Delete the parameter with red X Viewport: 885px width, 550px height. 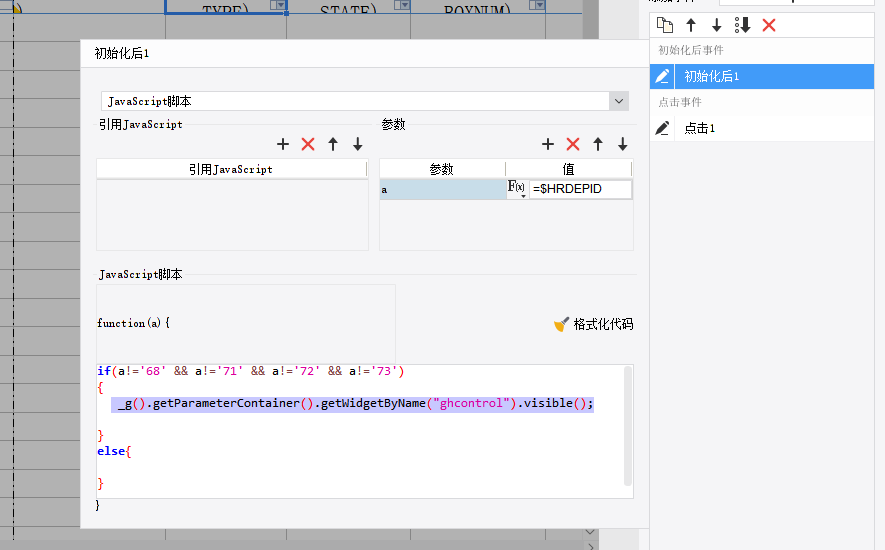click(x=573, y=144)
